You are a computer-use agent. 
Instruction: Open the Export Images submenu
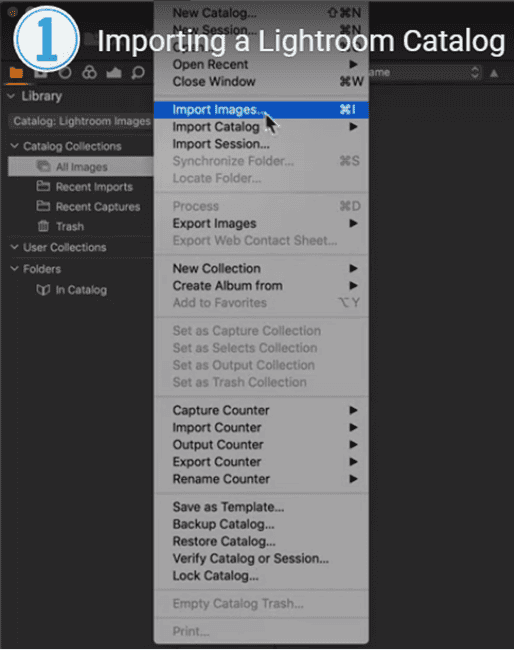261,223
